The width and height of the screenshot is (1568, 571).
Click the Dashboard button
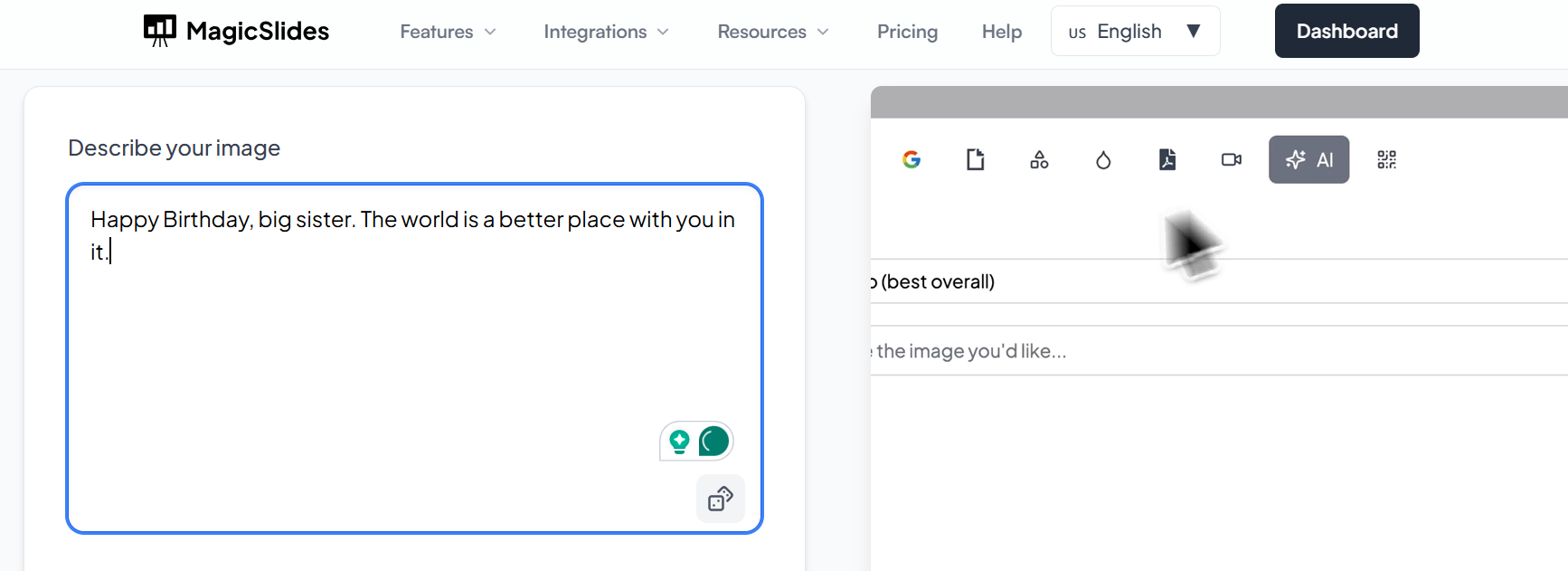point(1346,32)
